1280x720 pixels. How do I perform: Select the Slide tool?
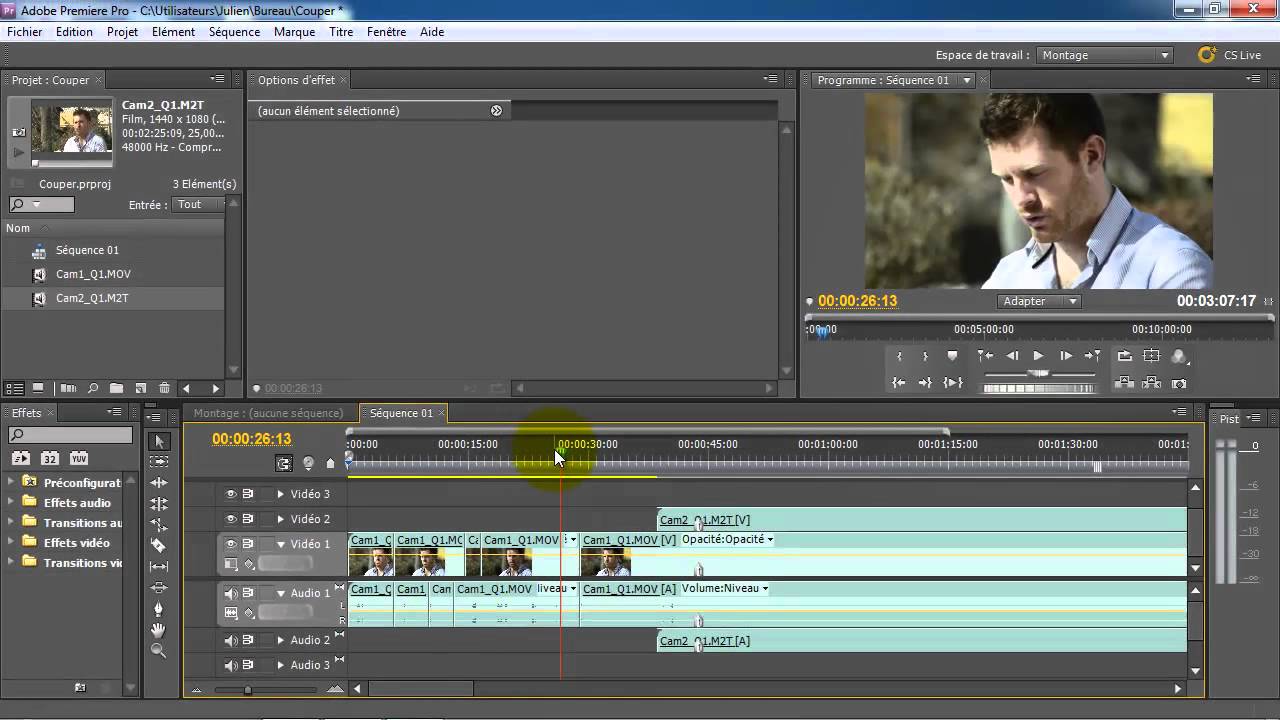pyautogui.click(x=158, y=587)
